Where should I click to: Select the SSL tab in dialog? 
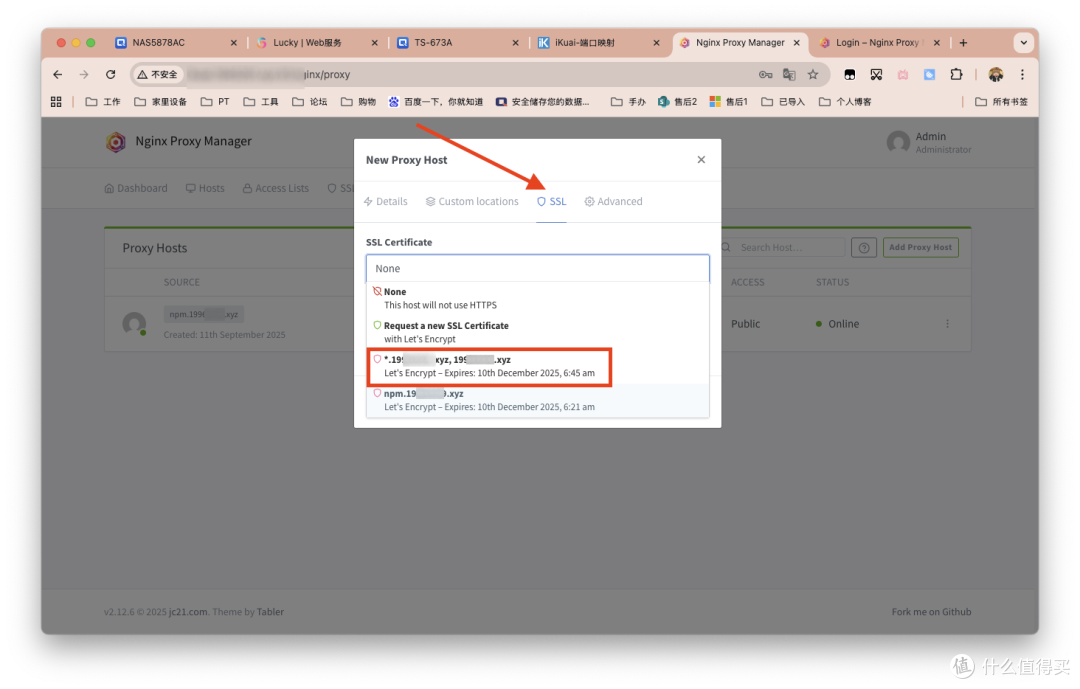(x=551, y=201)
